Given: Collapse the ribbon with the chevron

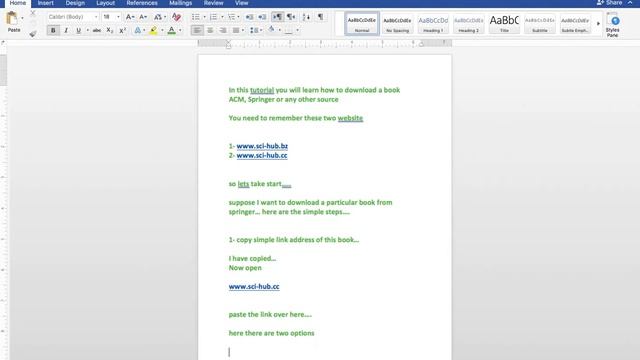Looking at the screenshot, I should point(630,3).
